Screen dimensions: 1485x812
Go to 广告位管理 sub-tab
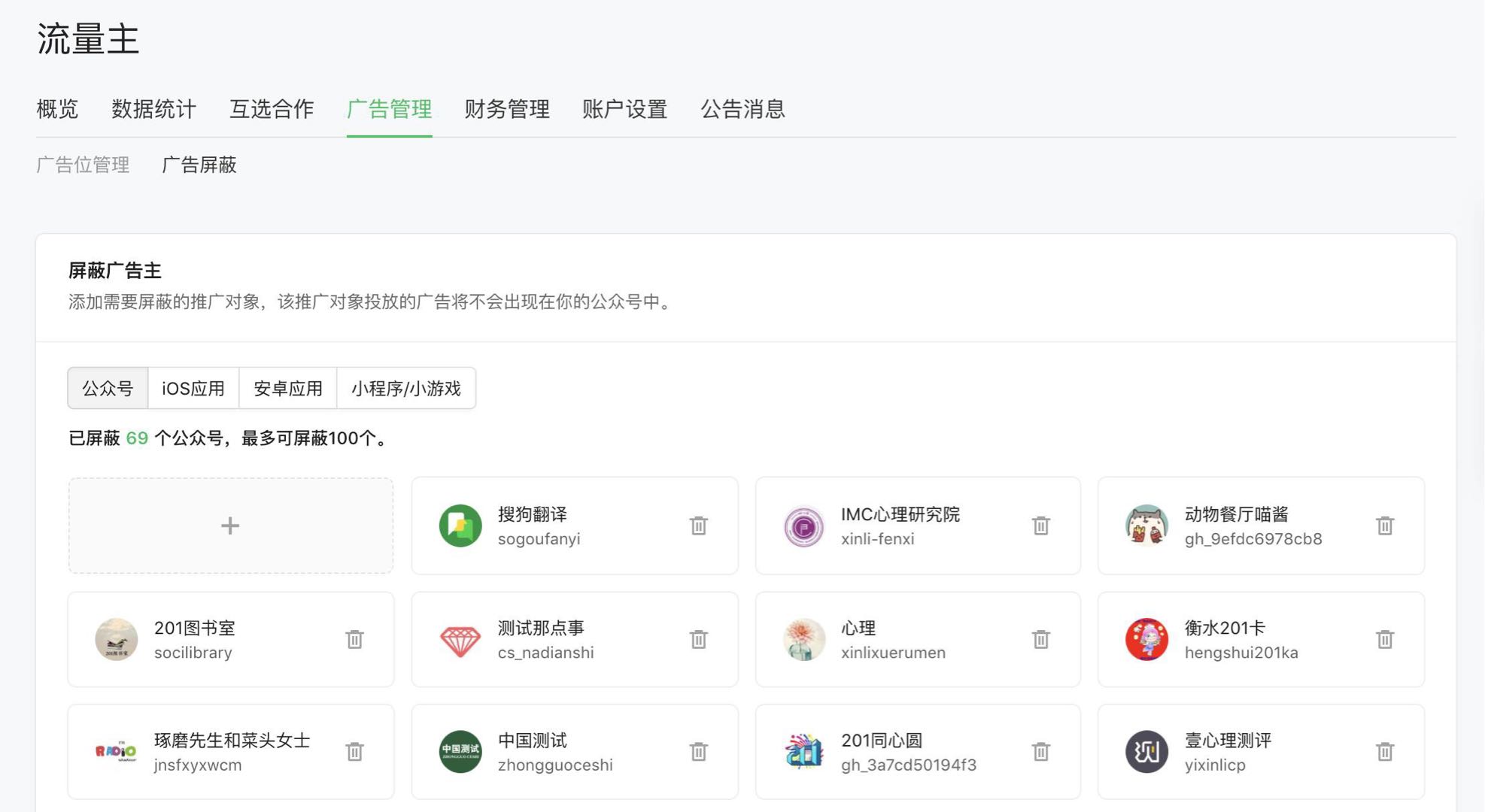pyautogui.click(x=83, y=165)
